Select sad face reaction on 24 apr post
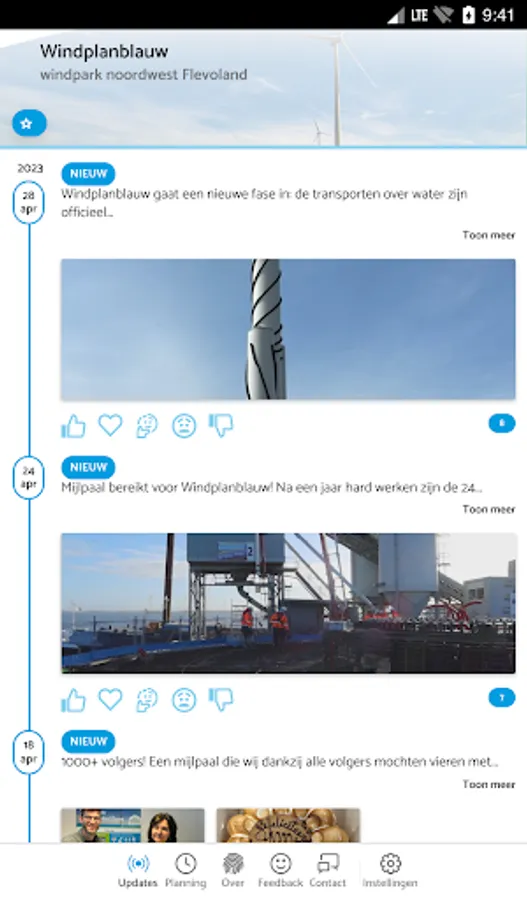 pos(184,700)
